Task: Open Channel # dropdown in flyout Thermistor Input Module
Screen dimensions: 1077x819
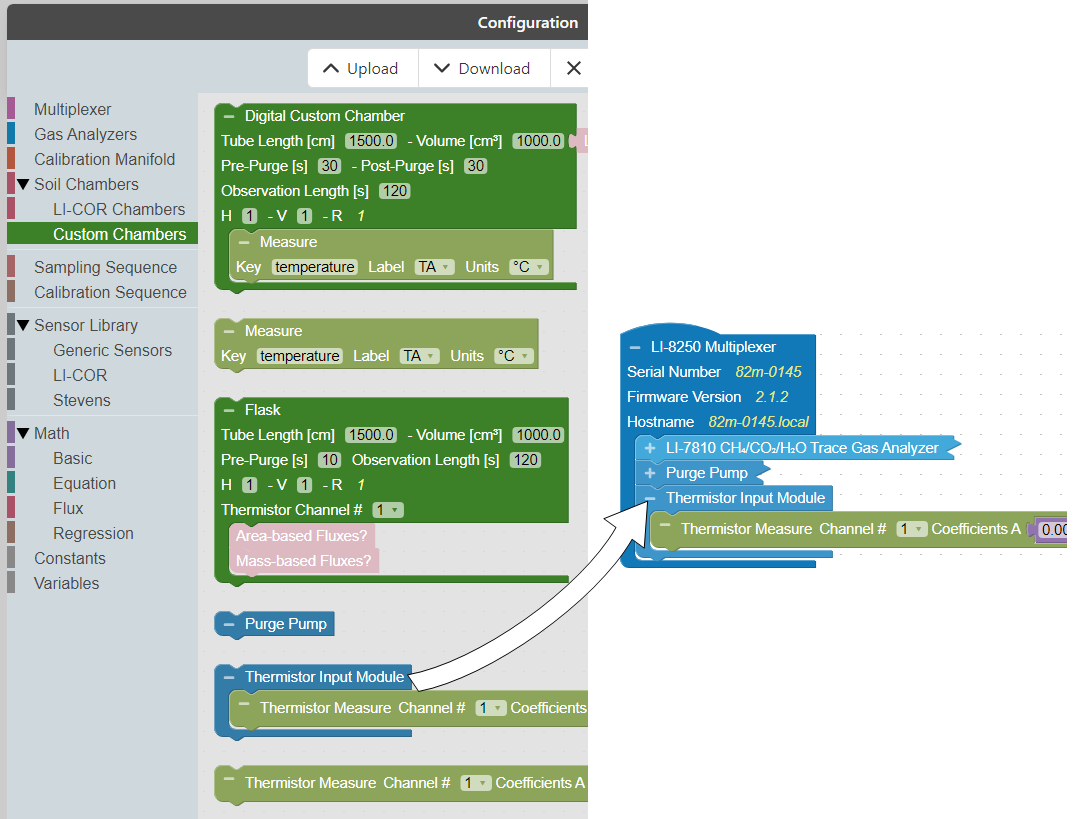Action: [x=490, y=708]
